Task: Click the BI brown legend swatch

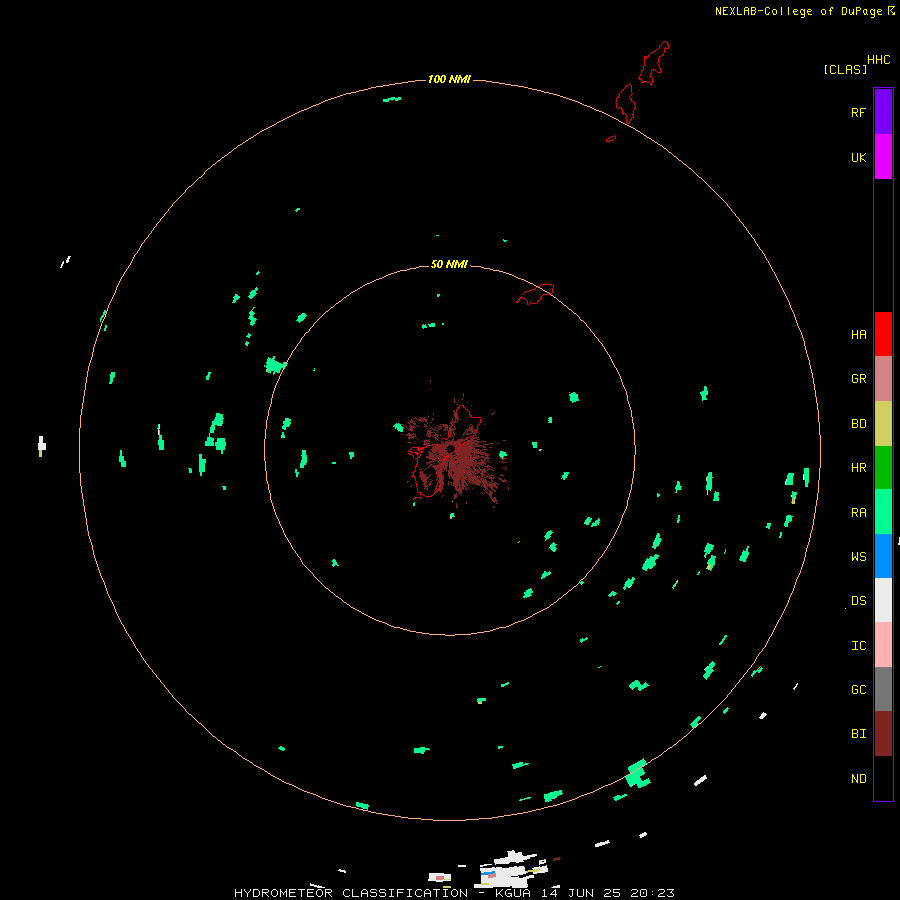Action: click(883, 734)
